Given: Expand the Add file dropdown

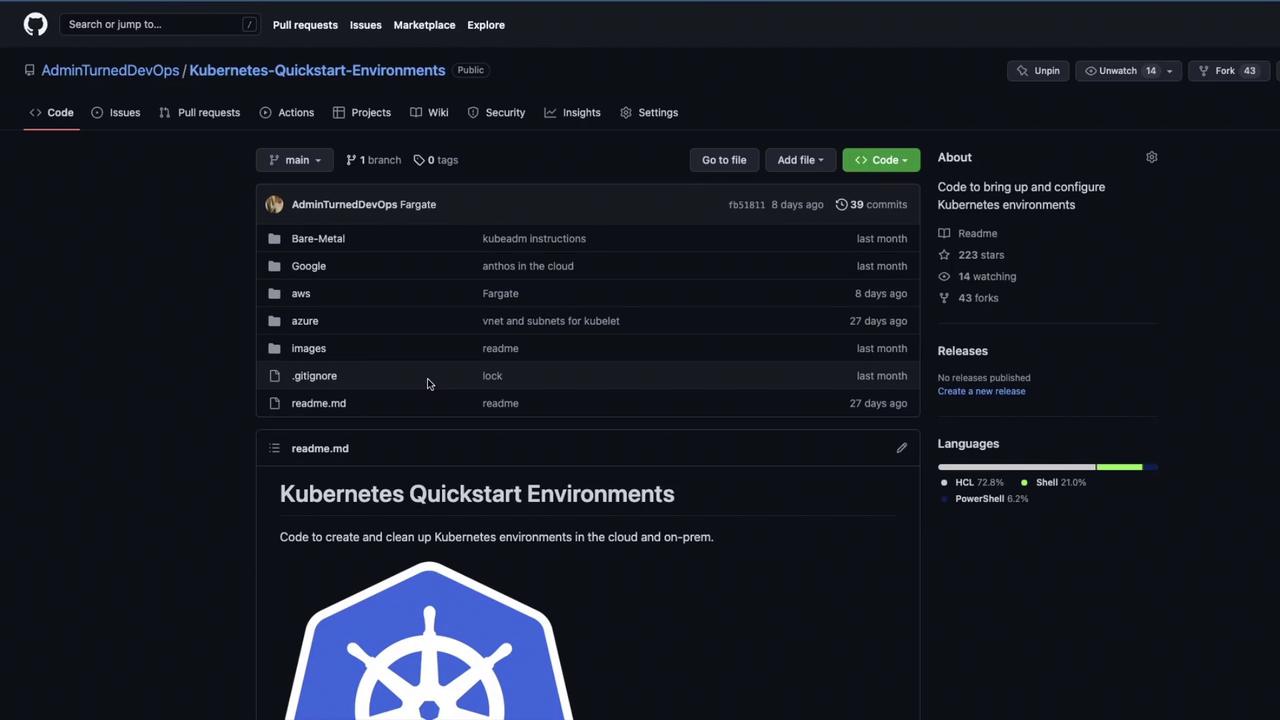Looking at the screenshot, I should click(x=800, y=160).
